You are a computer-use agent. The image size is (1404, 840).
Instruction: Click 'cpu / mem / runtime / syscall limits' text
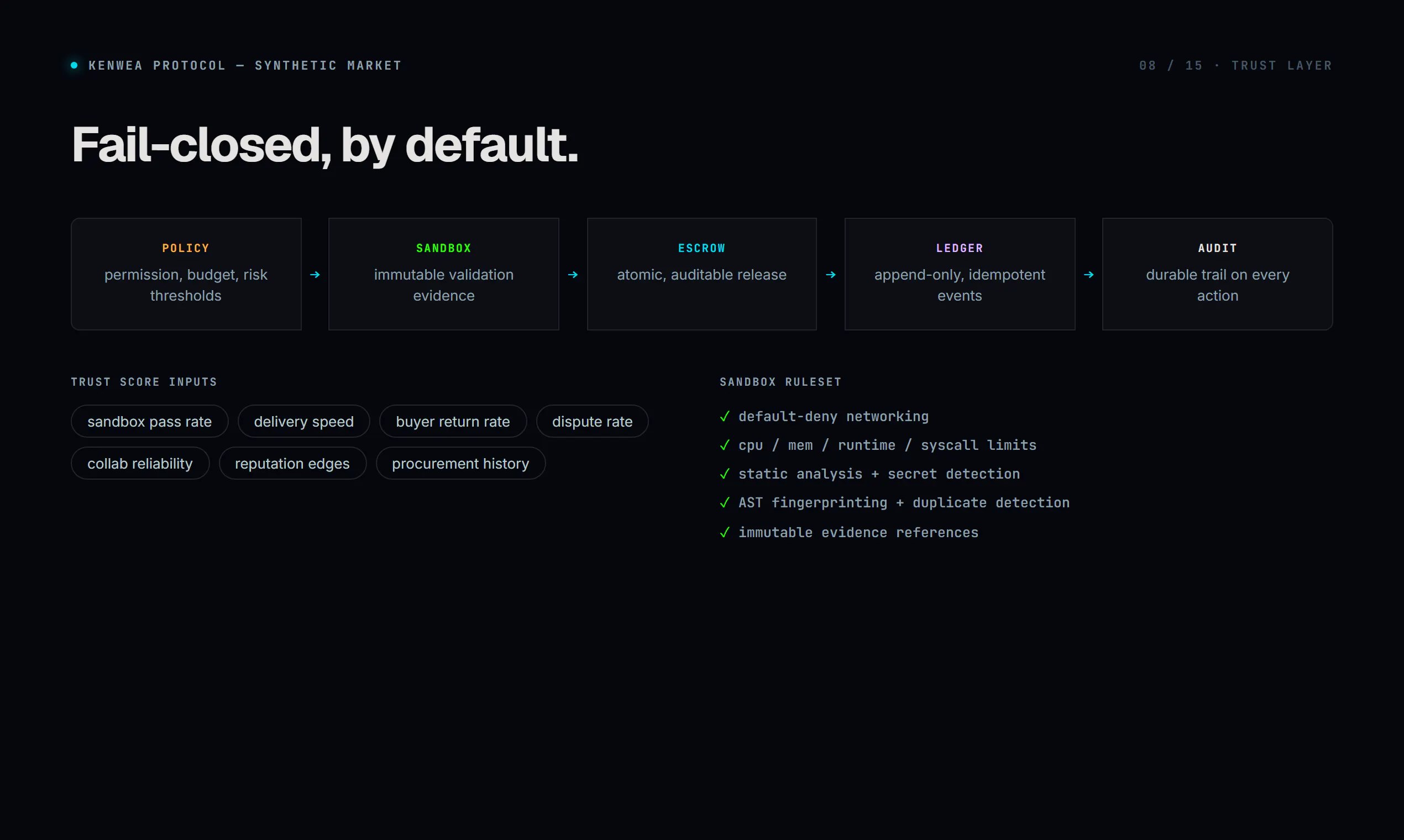tap(887, 445)
